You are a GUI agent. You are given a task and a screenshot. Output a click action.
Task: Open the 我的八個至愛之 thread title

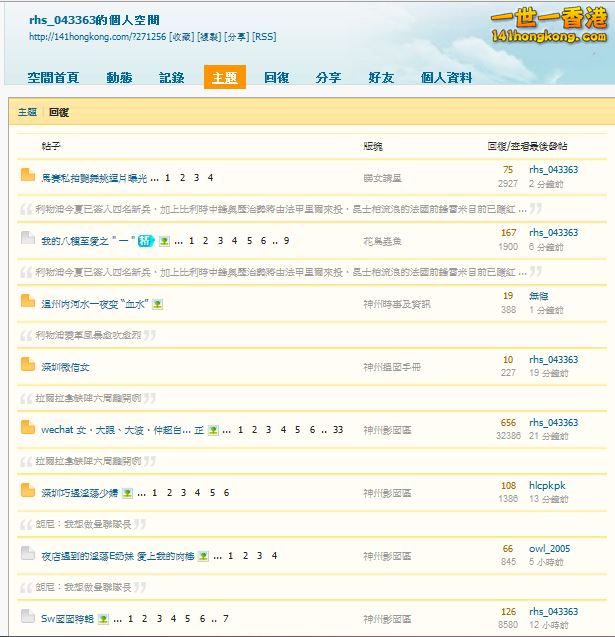[x=88, y=241]
